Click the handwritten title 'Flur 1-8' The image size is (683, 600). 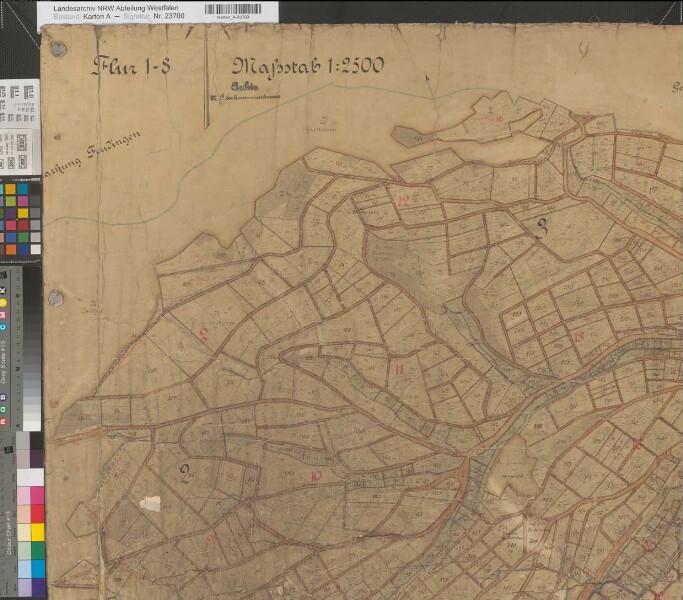pos(131,66)
